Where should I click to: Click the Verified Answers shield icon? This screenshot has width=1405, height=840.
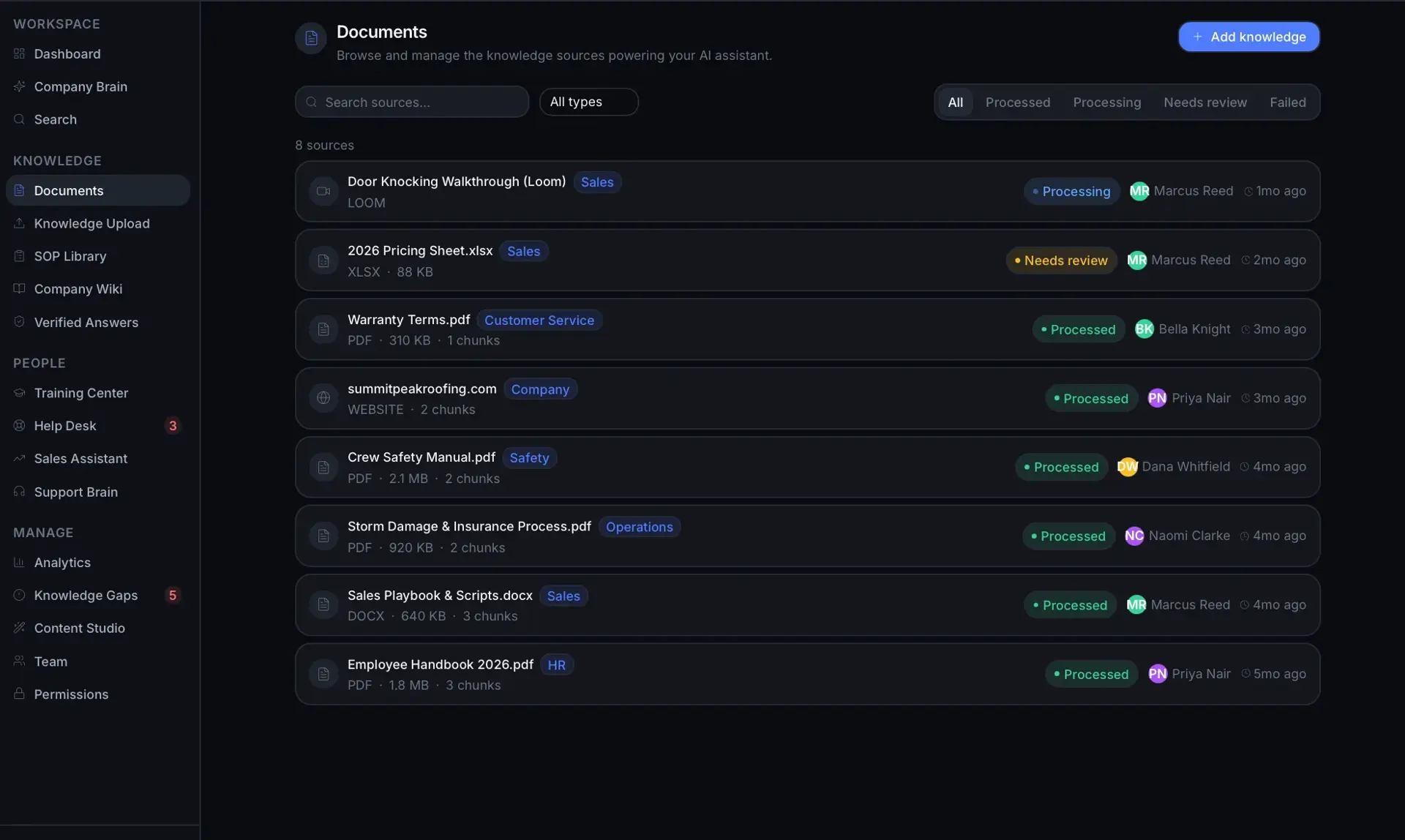(19, 322)
